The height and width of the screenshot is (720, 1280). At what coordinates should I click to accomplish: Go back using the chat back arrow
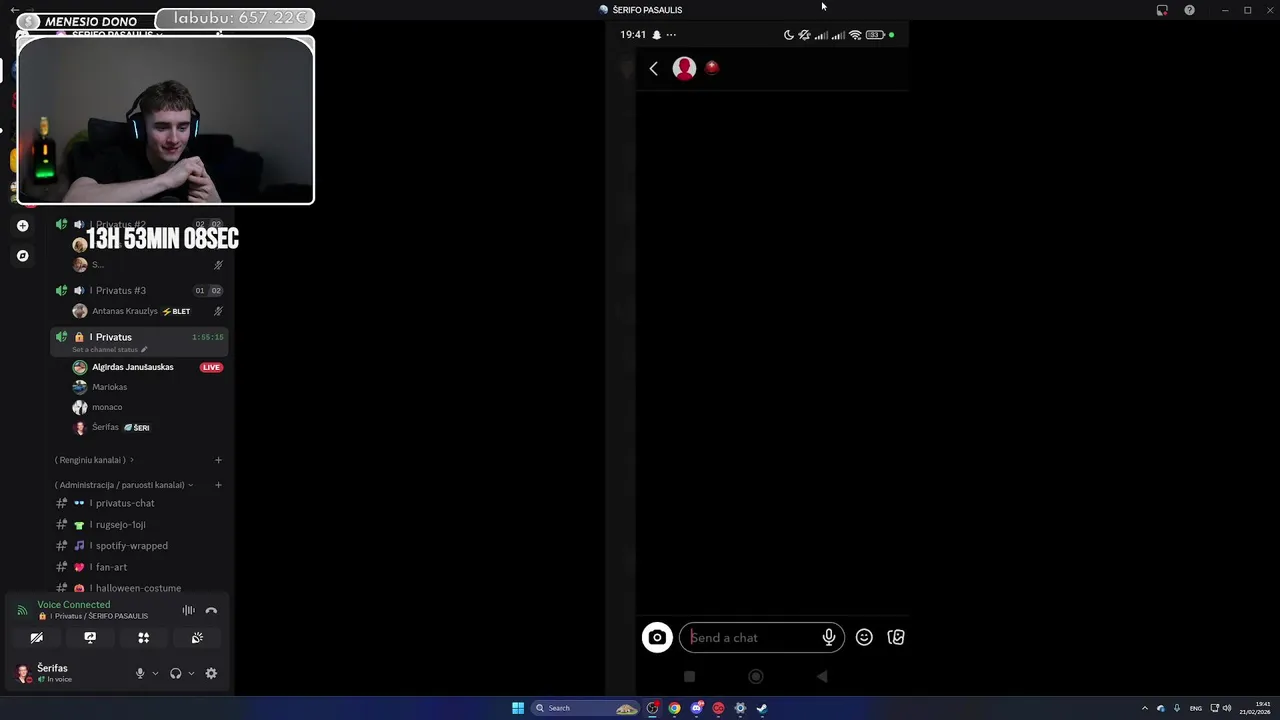pyautogui.click(x=653, y=68)
